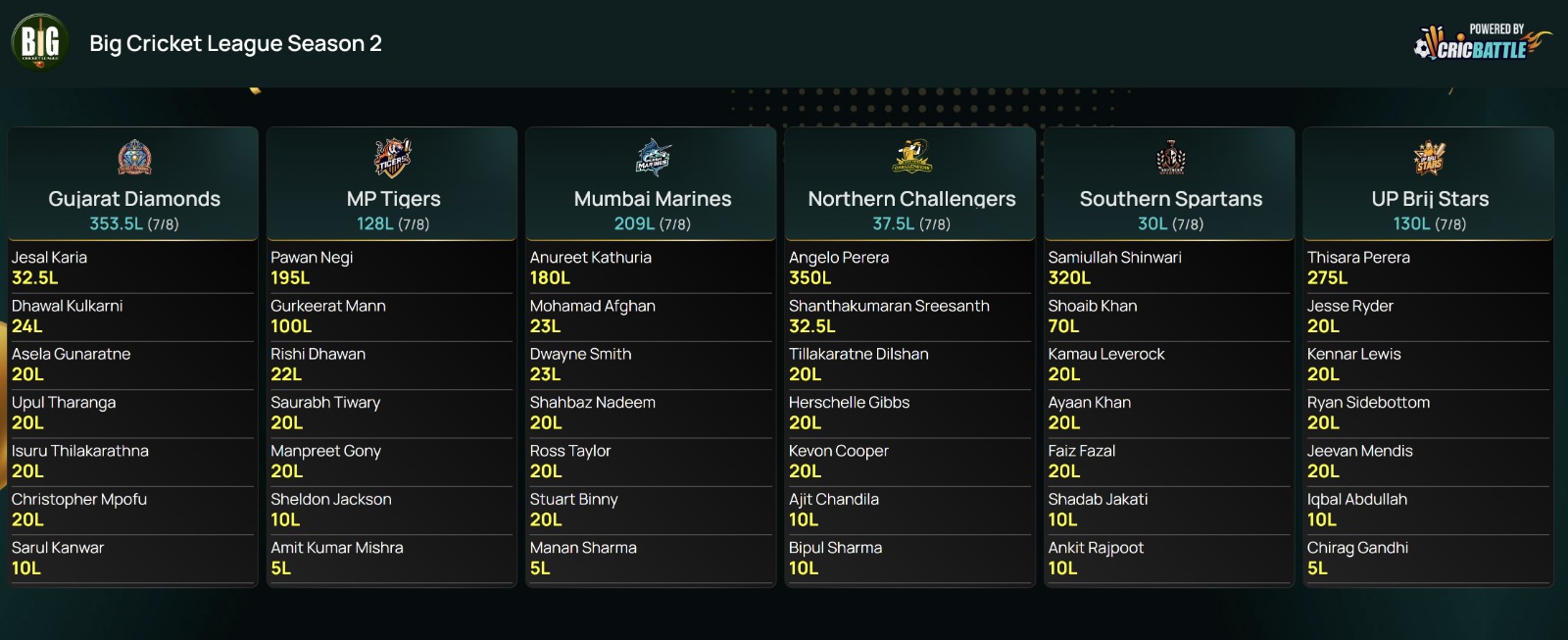Screen dimensions: 1568x640
Task: Open the CricBattle powered-by logo
Action: (1481, 43)
